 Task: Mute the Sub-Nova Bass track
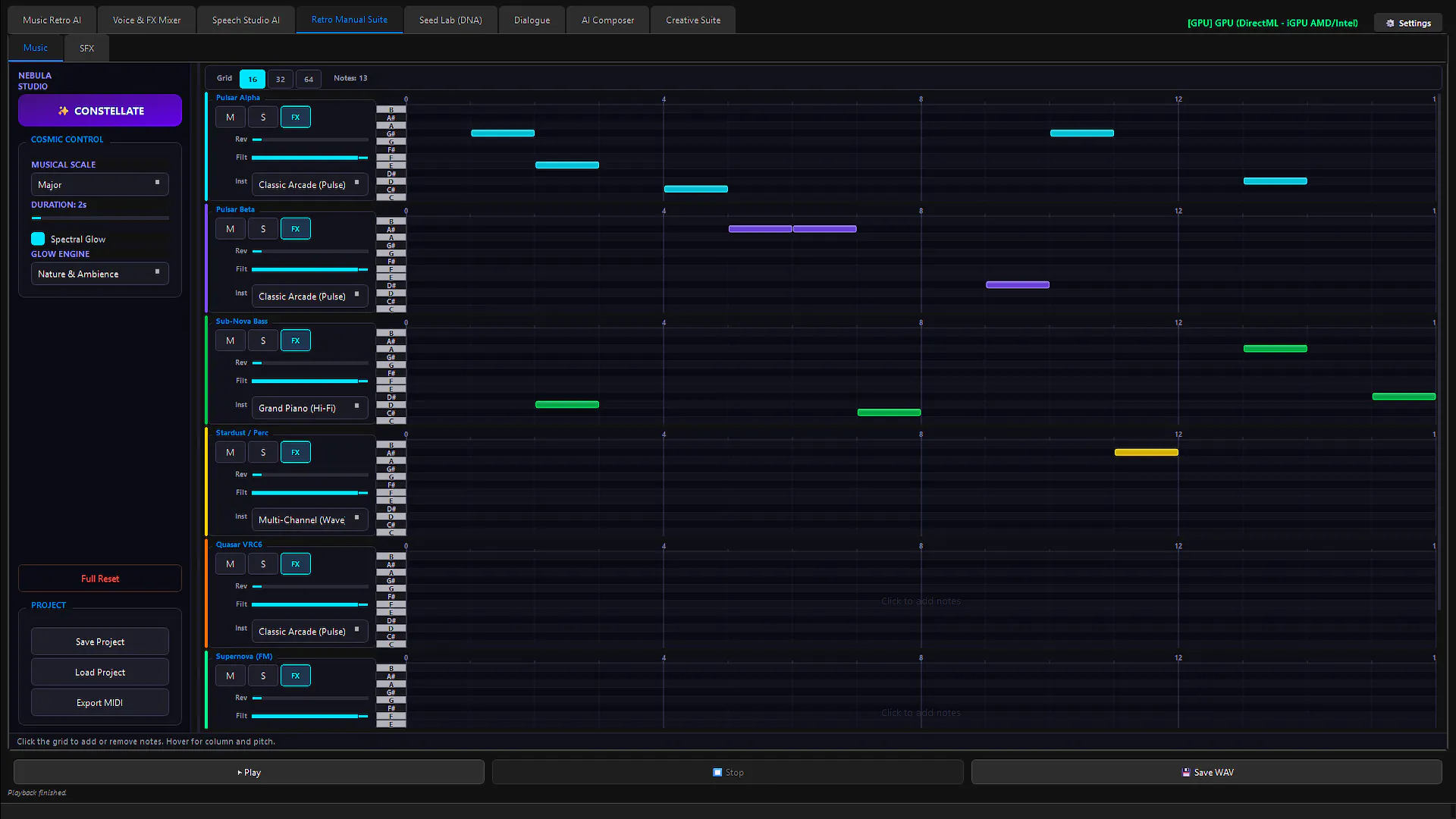[230, 340]
